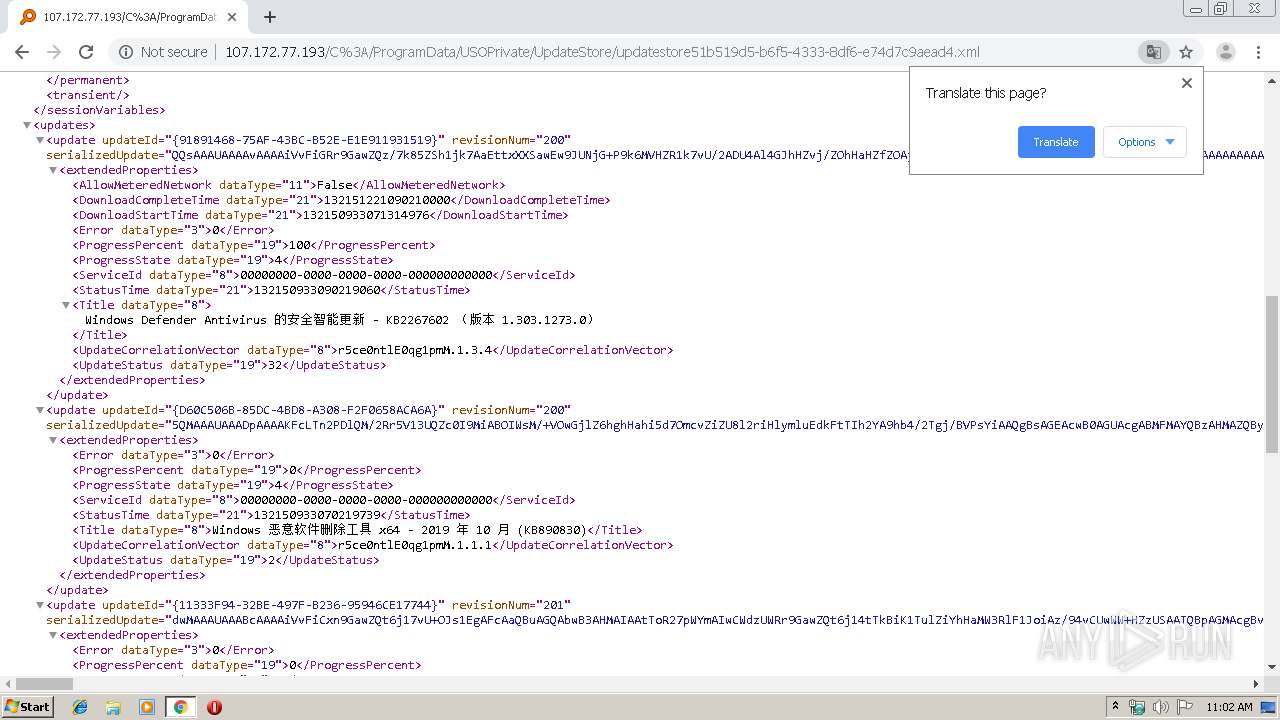The image size is (1280, 720).
Task: Click the Translate button
Action: tap(1056, 142)
